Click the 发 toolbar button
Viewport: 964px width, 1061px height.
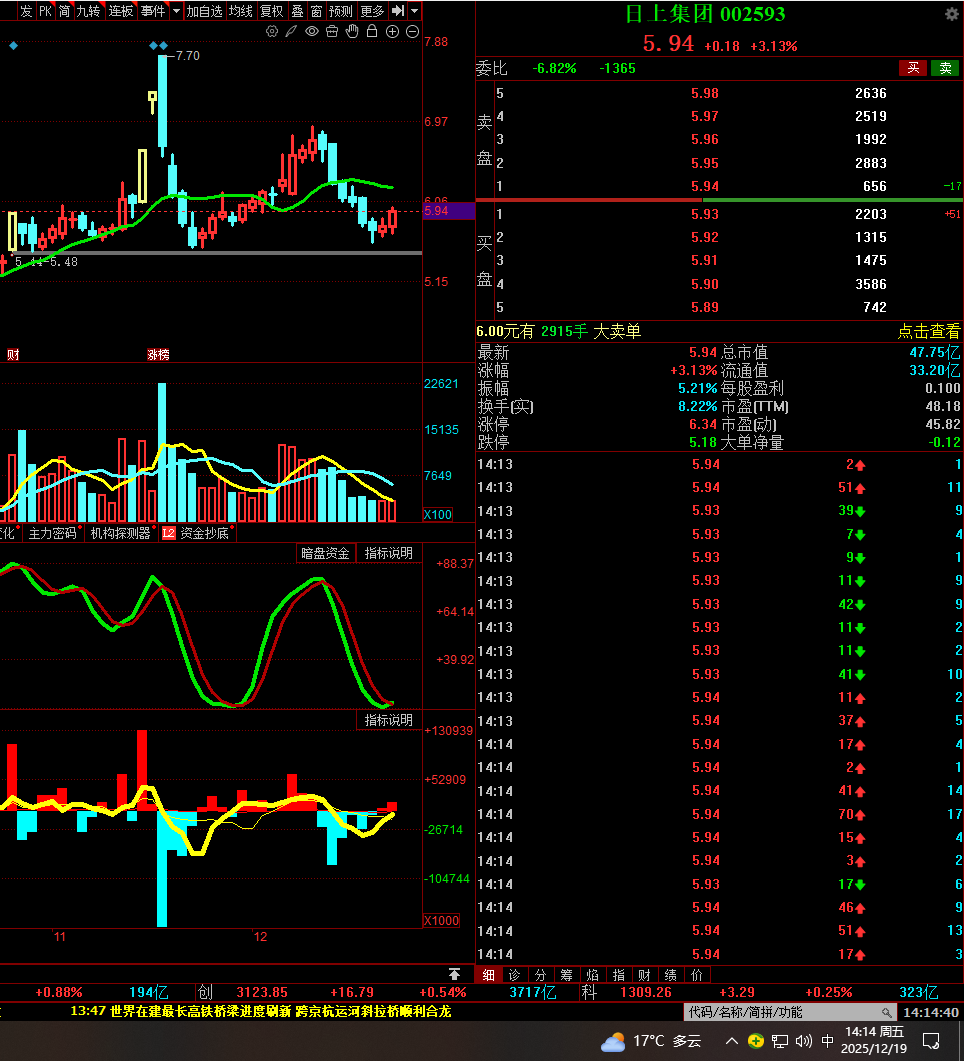tap(26, 11)
